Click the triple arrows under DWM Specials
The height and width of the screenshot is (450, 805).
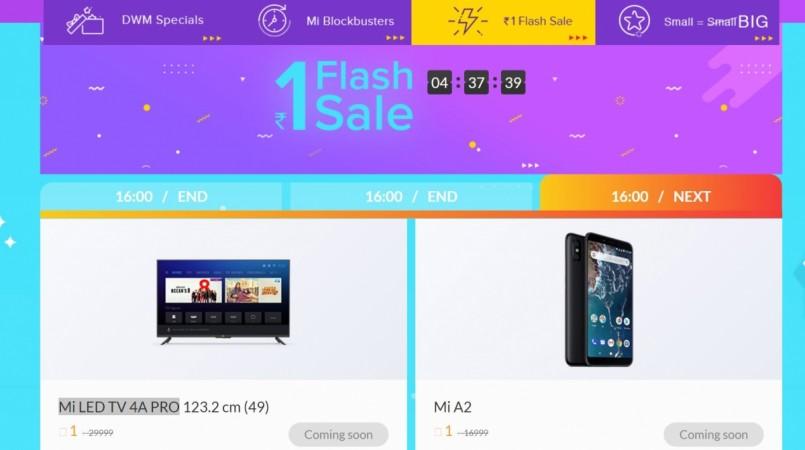click(x=212, y=38)
